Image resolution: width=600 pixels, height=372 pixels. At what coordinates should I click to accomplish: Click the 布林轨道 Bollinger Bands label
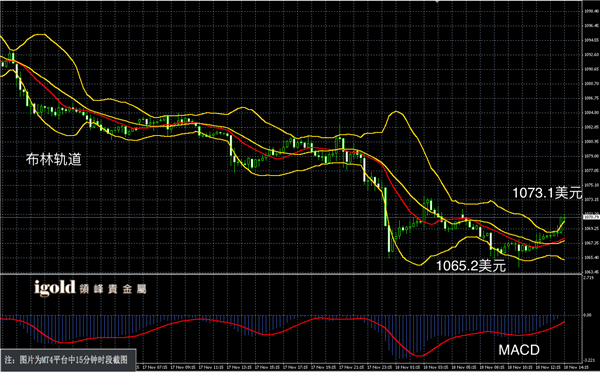(54, 159)
